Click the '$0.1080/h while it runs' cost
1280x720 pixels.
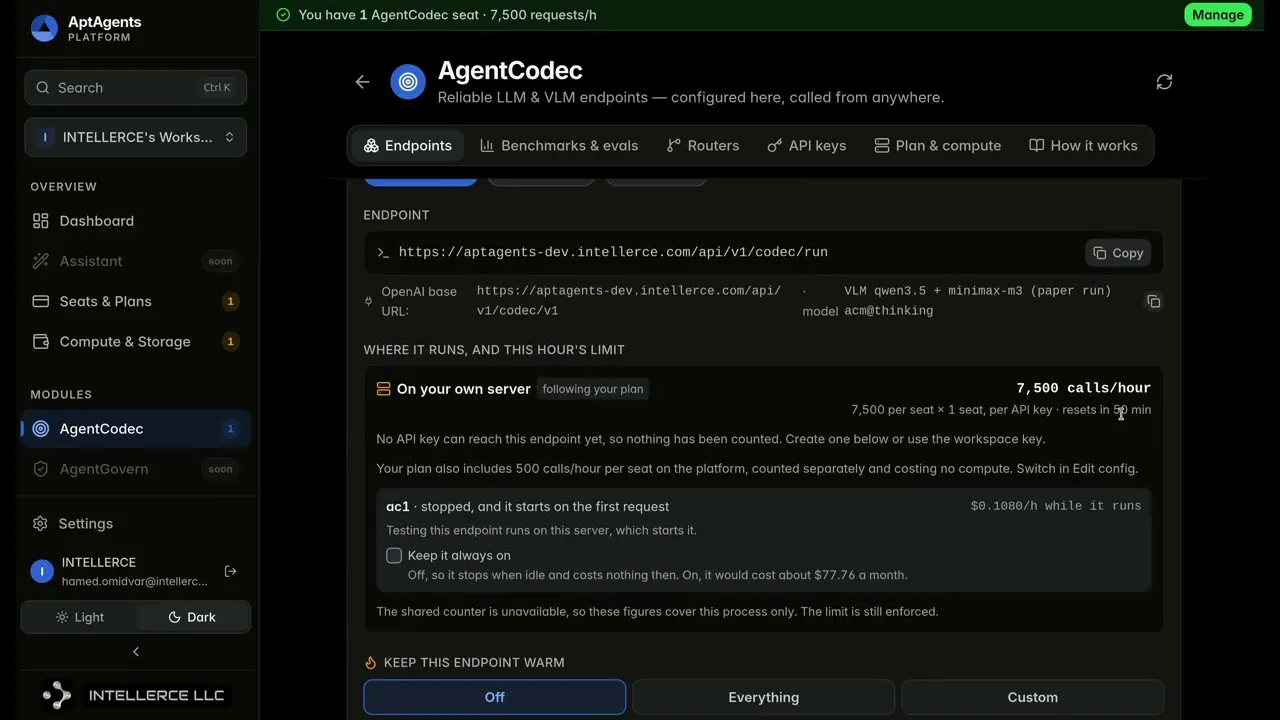(x=1056, y=506)
